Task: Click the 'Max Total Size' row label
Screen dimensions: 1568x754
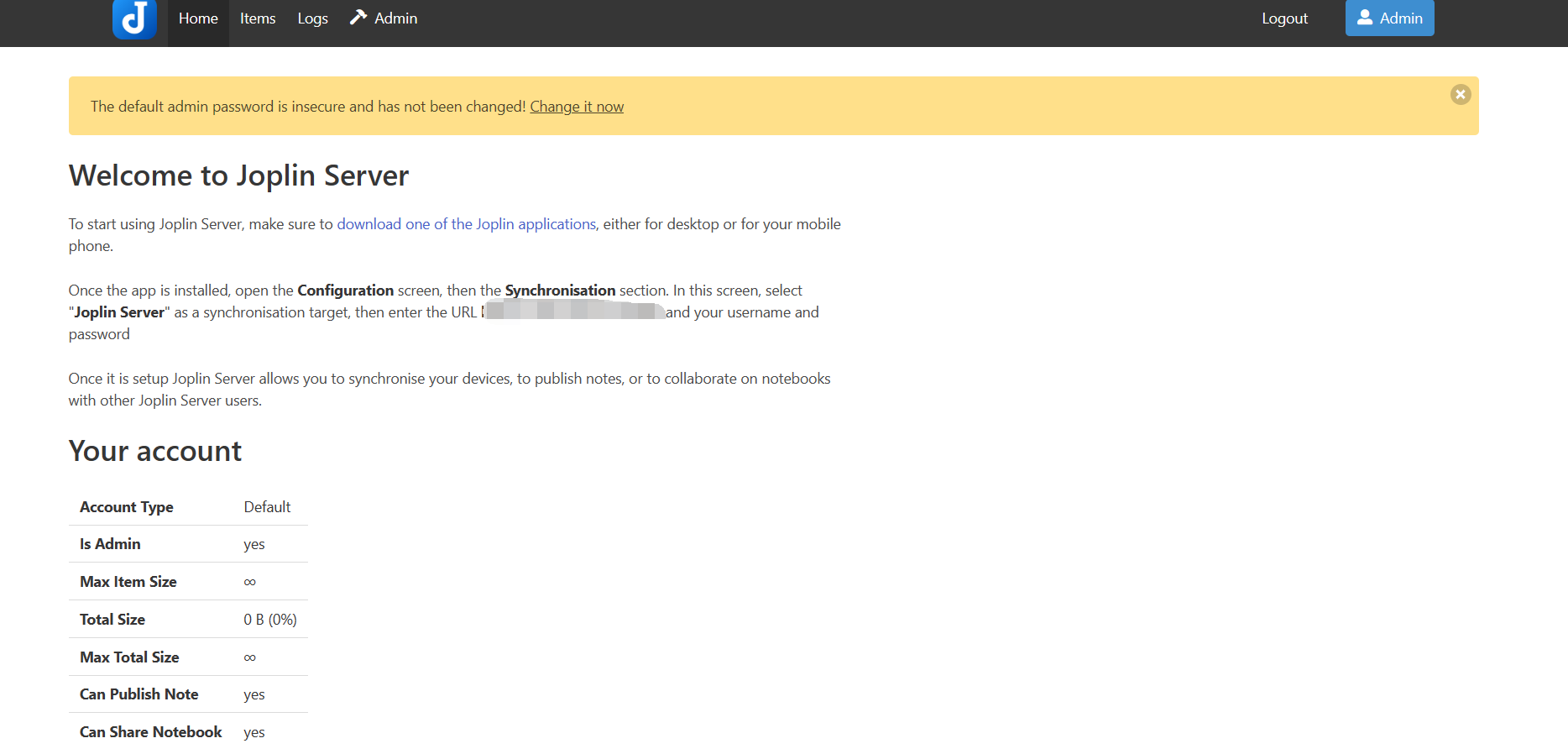Action: (129, 657)
